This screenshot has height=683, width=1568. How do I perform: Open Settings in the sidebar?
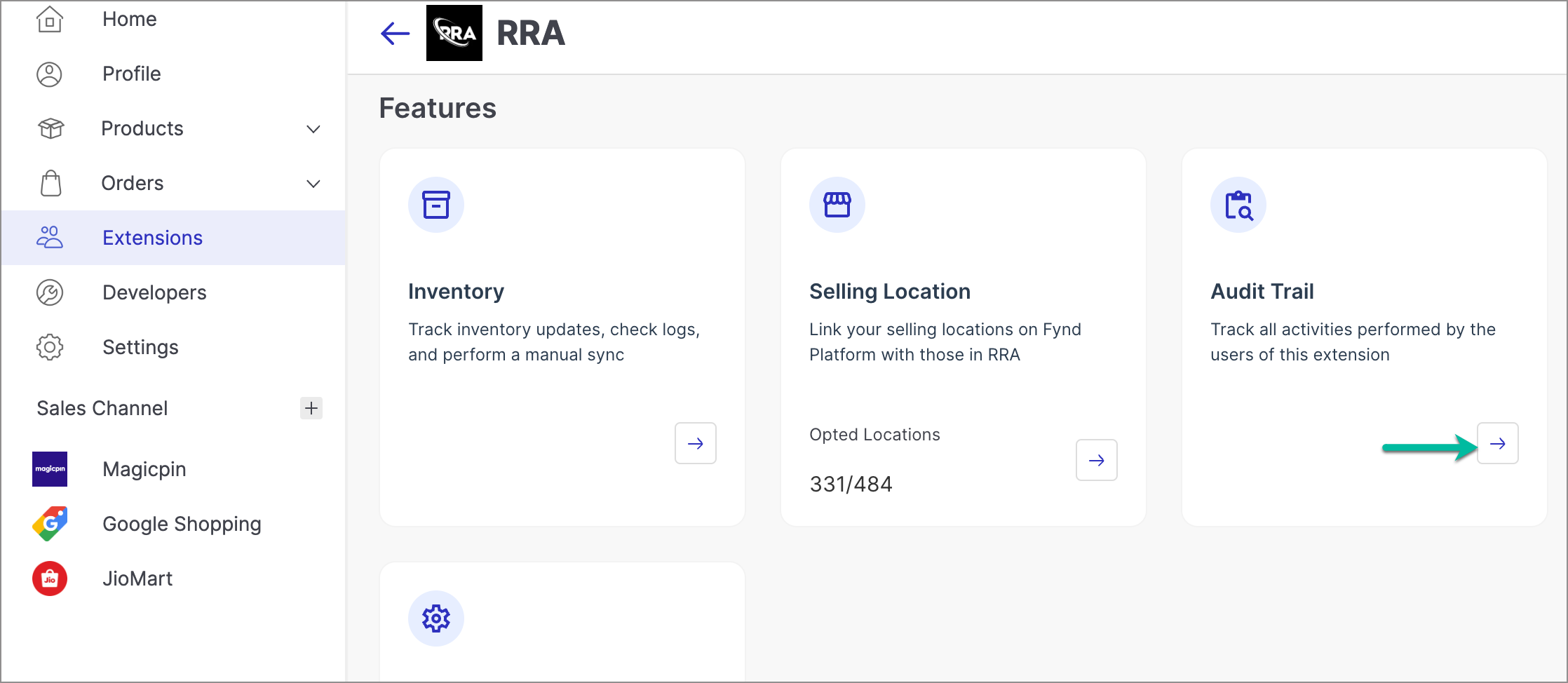click(173, 347)
